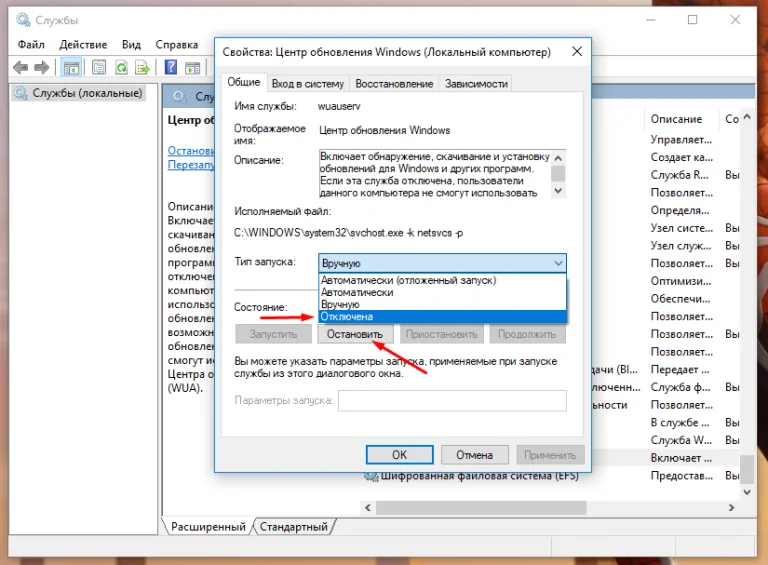
Task: Click the Определя... description cell
Action: click(680, 210)
